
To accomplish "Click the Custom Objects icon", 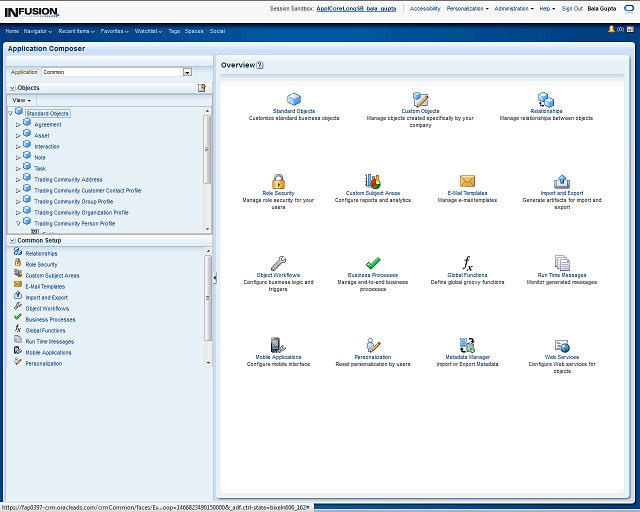I will pos(420,99).
